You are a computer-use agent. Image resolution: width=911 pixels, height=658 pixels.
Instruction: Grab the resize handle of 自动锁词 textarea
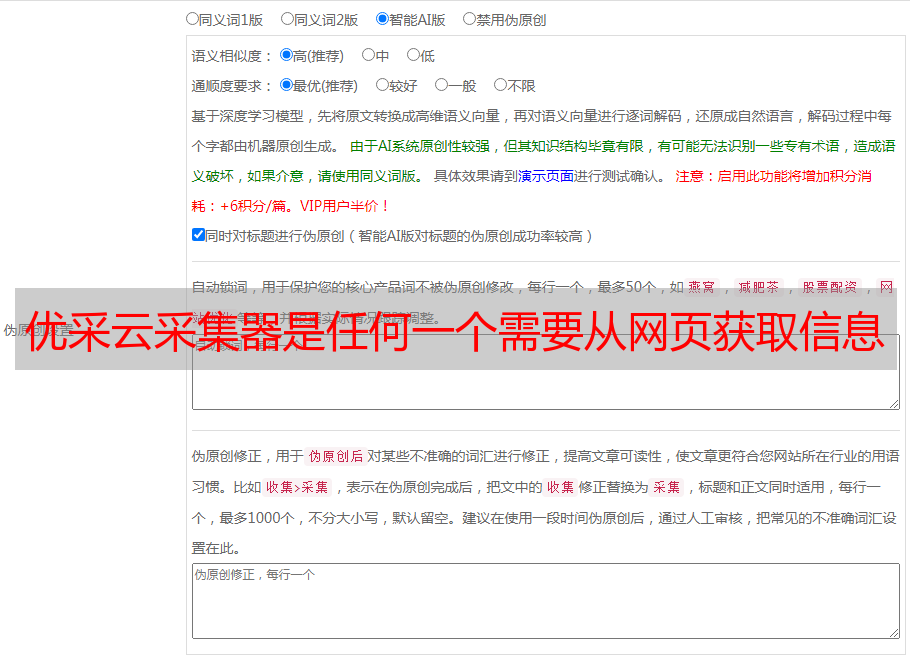point(894,404)
